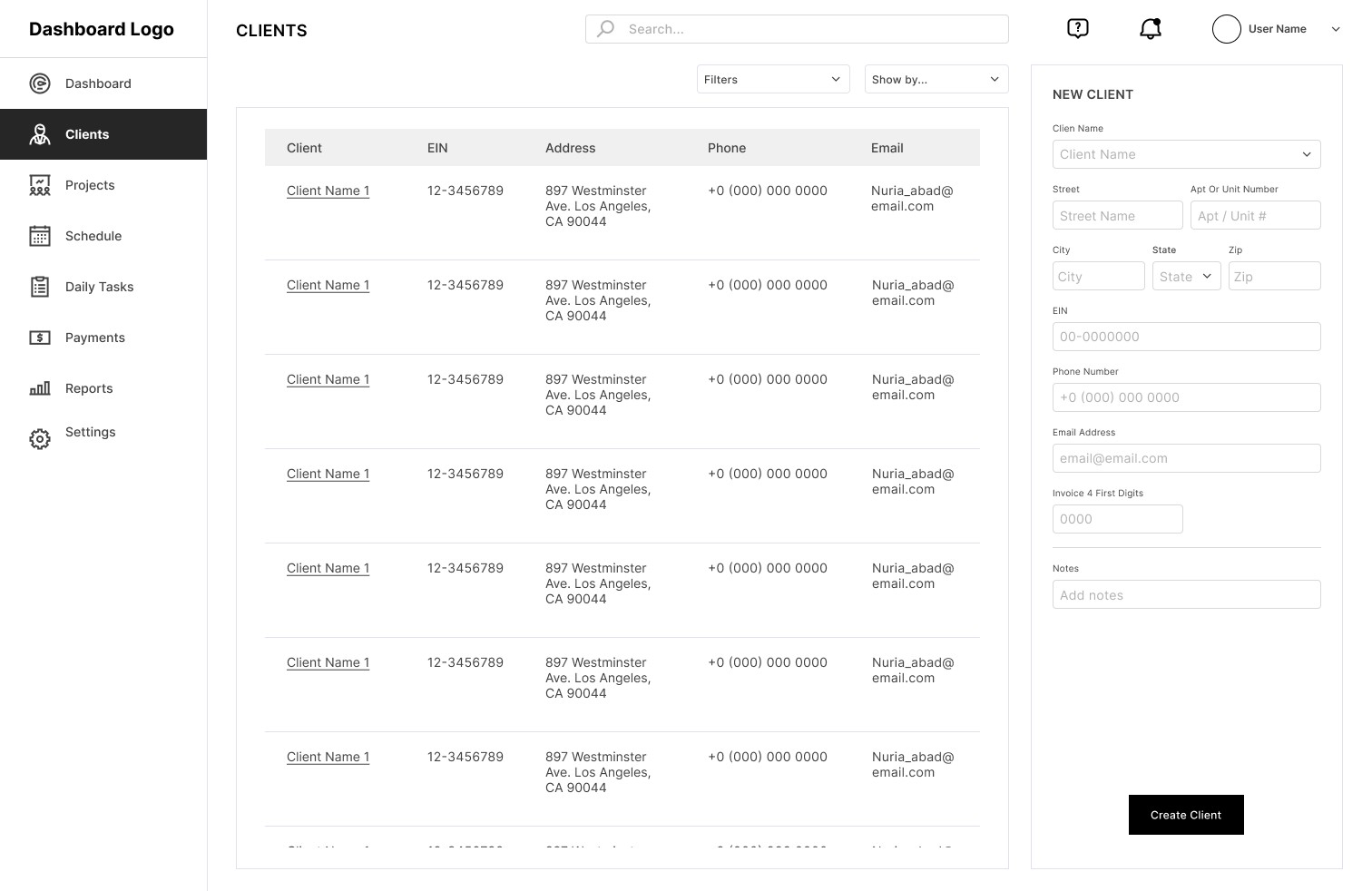Open Daily Tasks menu item
1372x891 pixels.
pyautogui.click(x=99, y=287)
